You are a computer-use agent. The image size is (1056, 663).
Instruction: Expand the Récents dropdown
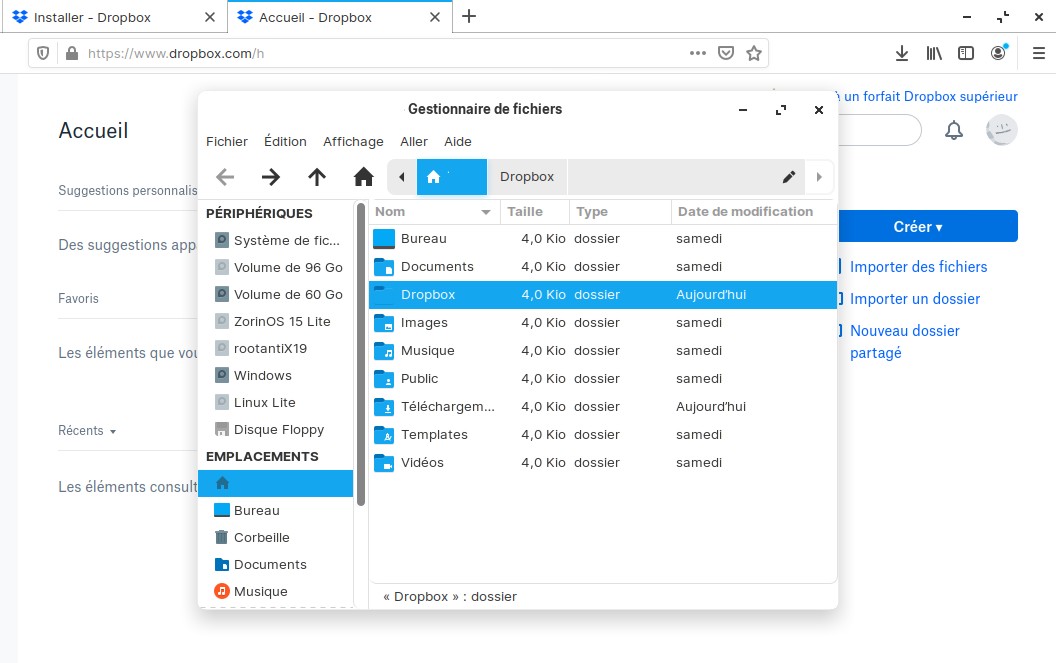tap(87, 431)
